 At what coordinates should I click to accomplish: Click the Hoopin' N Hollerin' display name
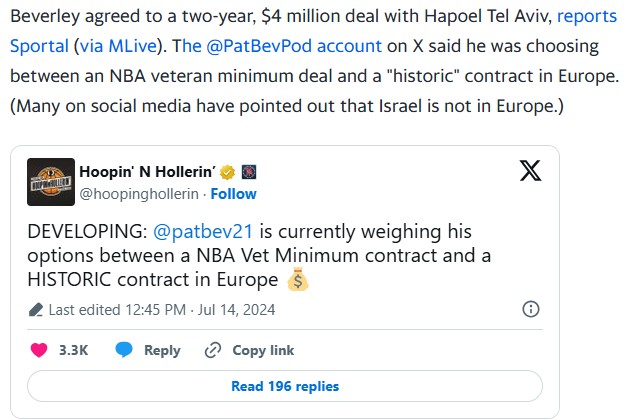tap(147, 172)
